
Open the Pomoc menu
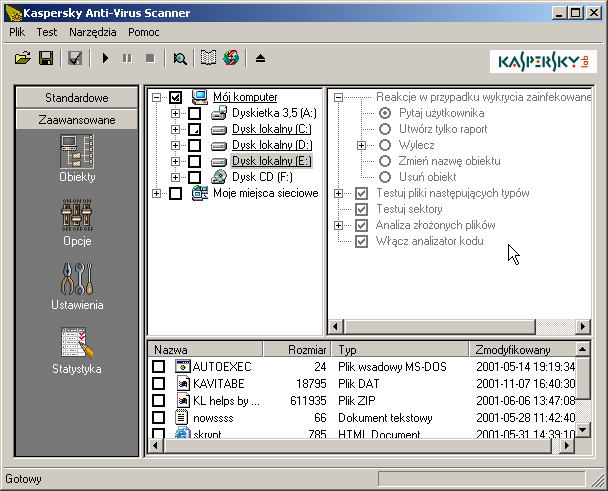point(143,32)
